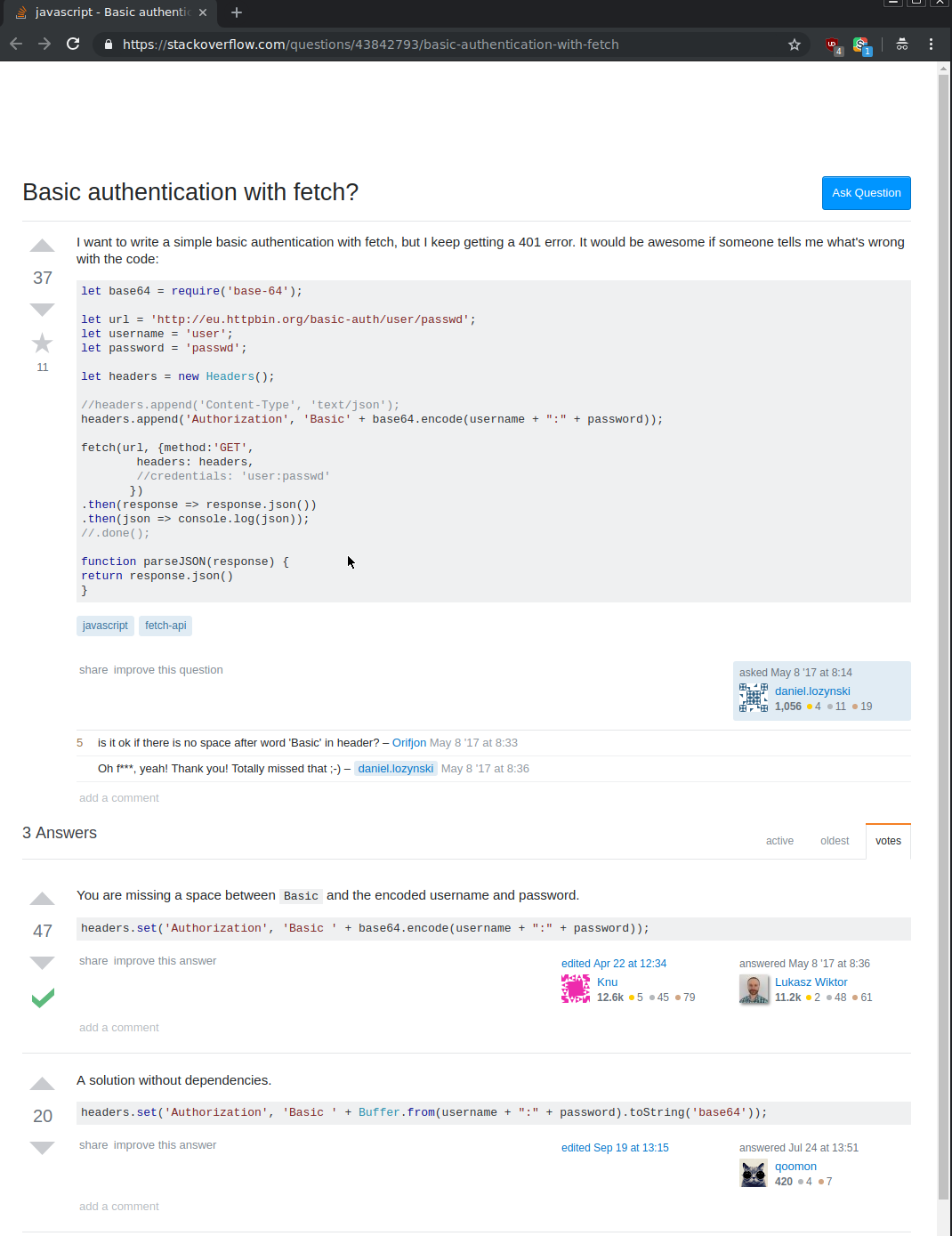Switch answer sorting to oldest
This screenshot has width=952, height=1236.
(834, 840)
